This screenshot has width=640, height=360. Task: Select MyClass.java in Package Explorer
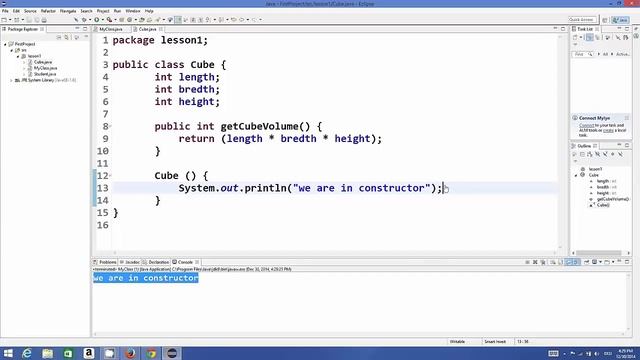[x=45, y=68]
